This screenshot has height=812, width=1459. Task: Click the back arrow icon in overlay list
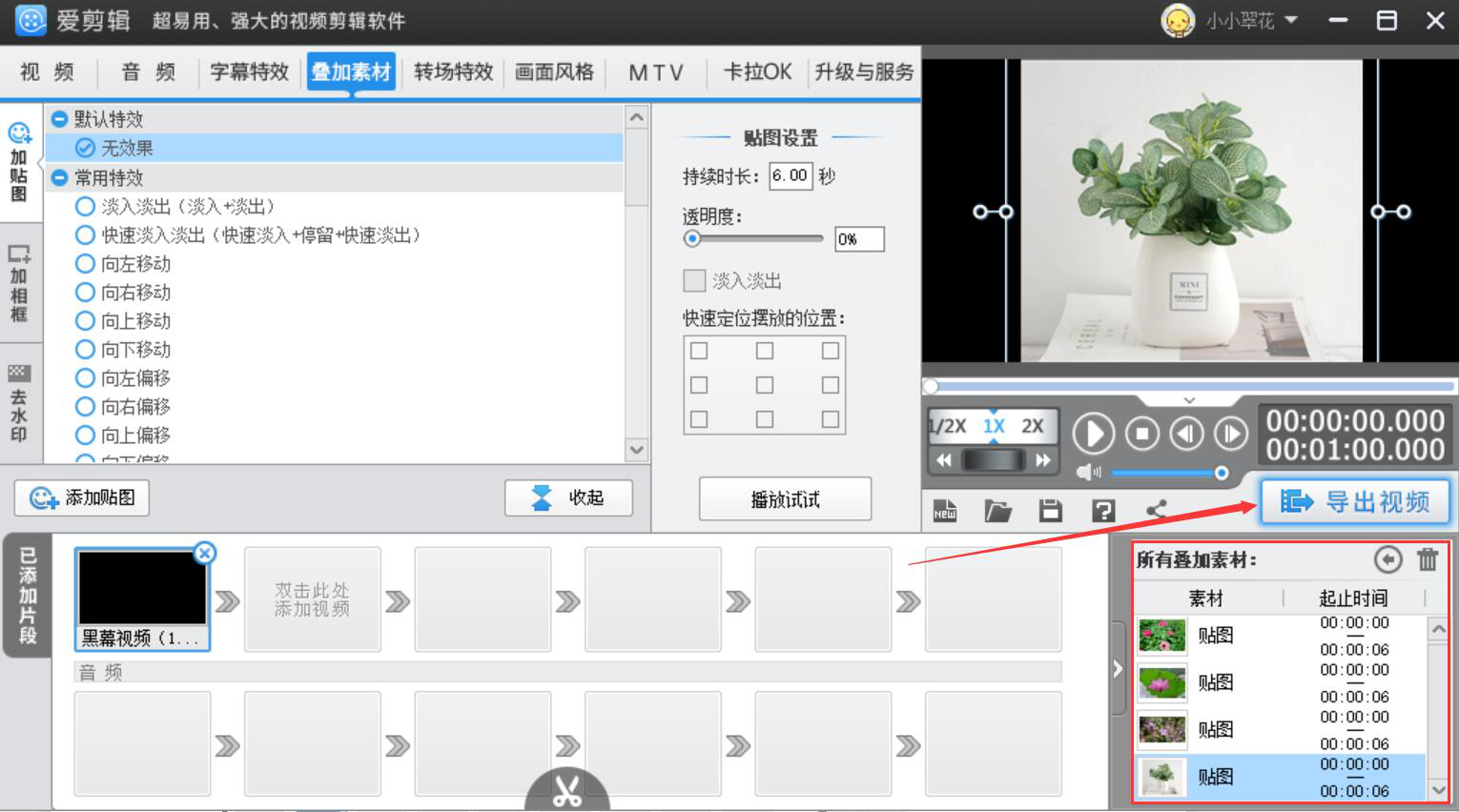tap(1388, 559)
